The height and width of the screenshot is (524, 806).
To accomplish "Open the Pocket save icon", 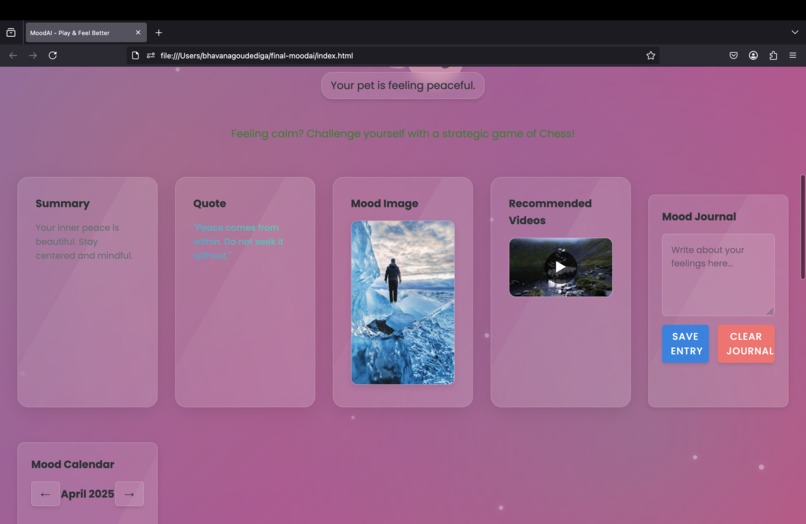I will click(734, 56).
